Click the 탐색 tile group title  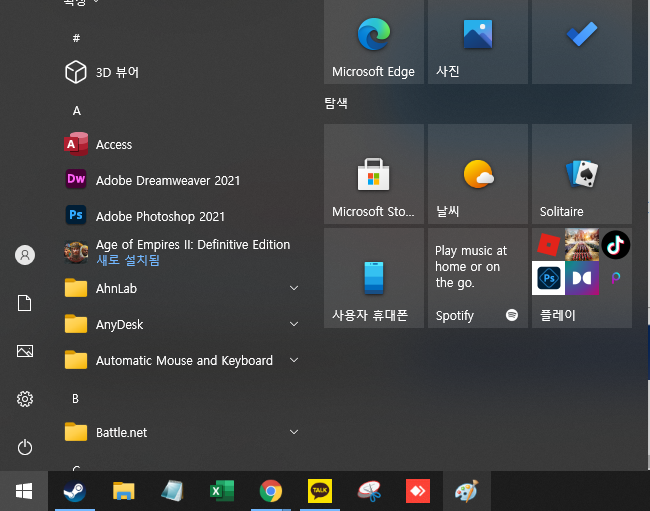[336, 103]
